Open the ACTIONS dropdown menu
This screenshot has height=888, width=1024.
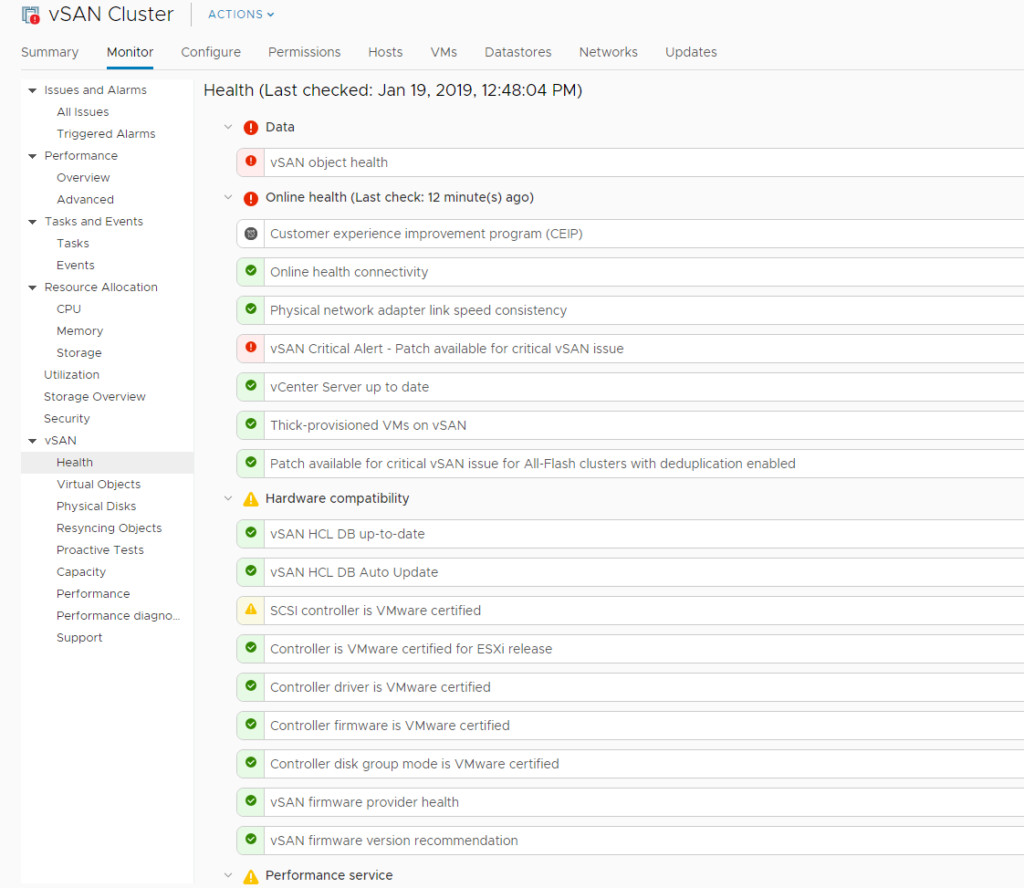click(x=241, y=14)
